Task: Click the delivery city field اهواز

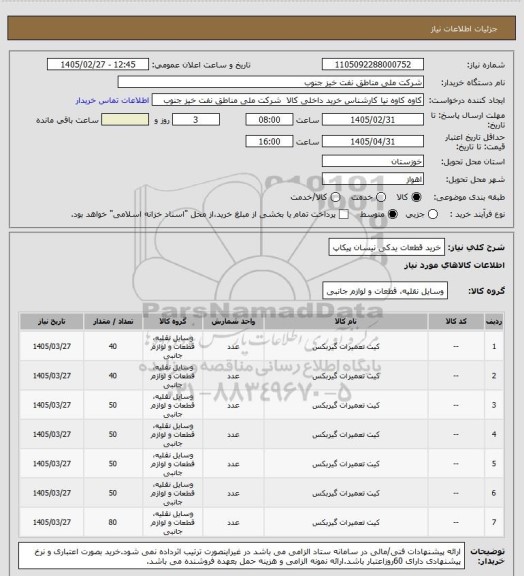Action: pyautogui.click(x=373, y=179)
